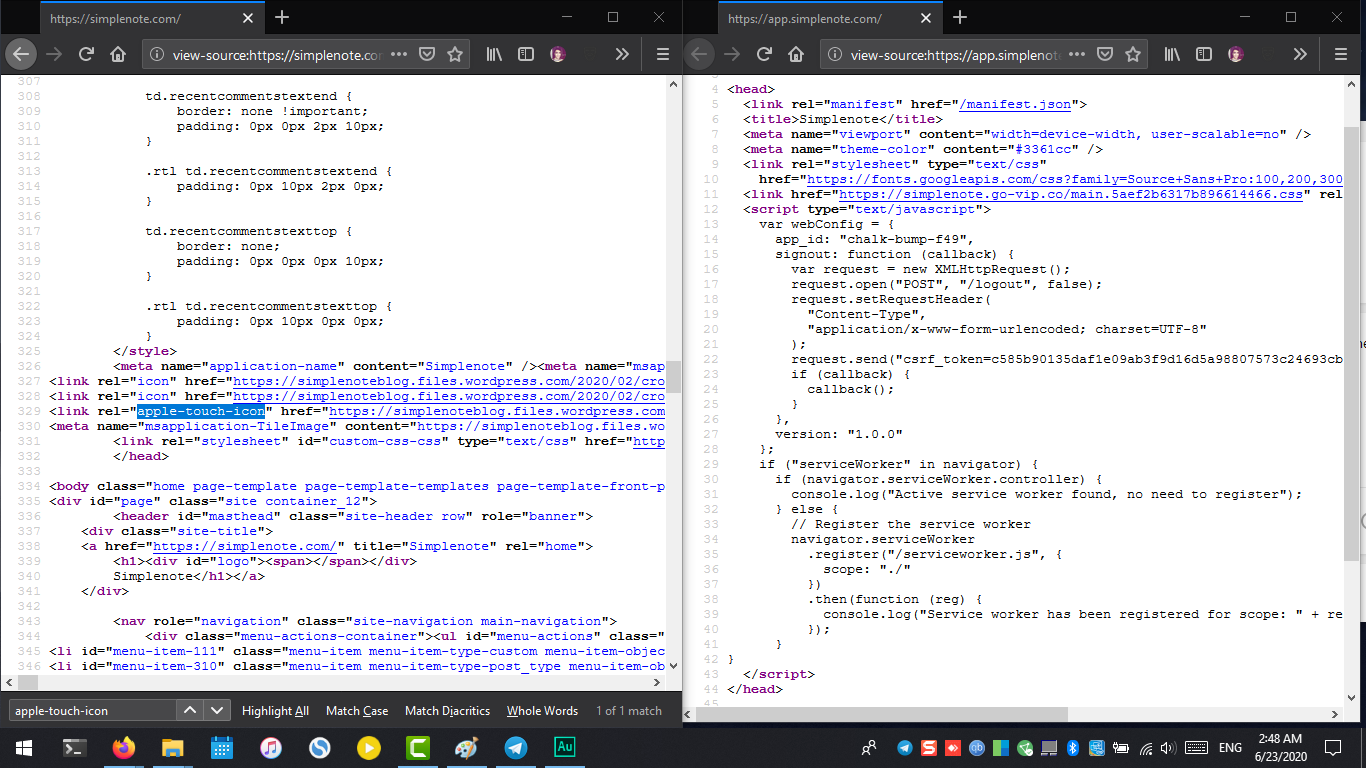Bookmark the page using the star icon
Screen dimensions: 1366x768
point(455,56)
